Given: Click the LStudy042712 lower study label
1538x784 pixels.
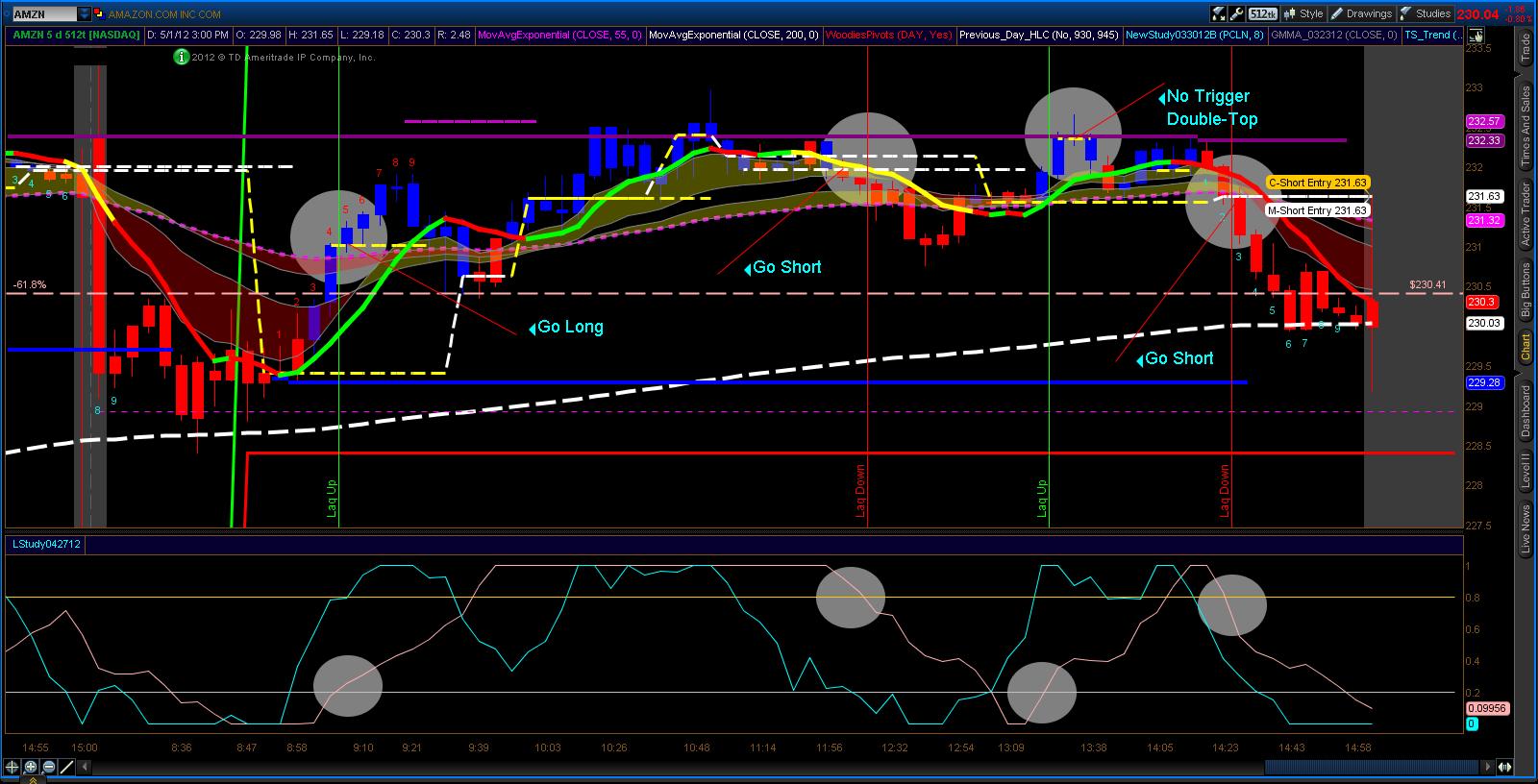Looking at the screenshot, I should click(x=45, y=544).
